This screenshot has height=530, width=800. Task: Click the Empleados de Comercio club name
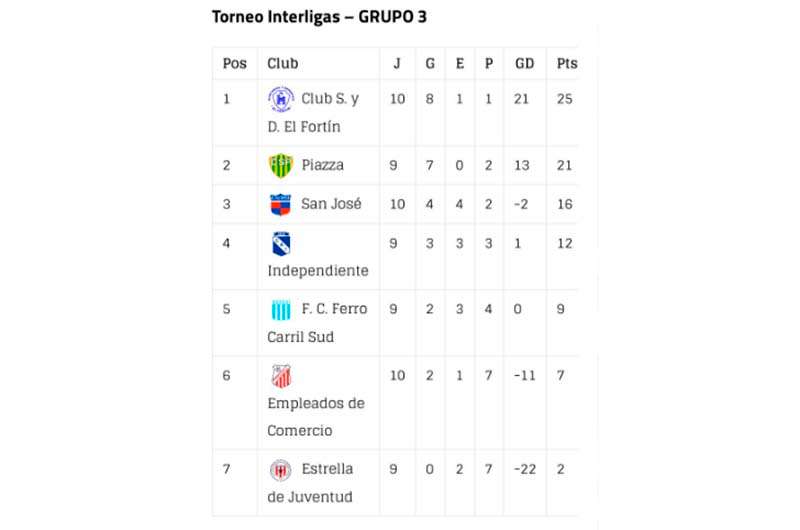(316, 417)
